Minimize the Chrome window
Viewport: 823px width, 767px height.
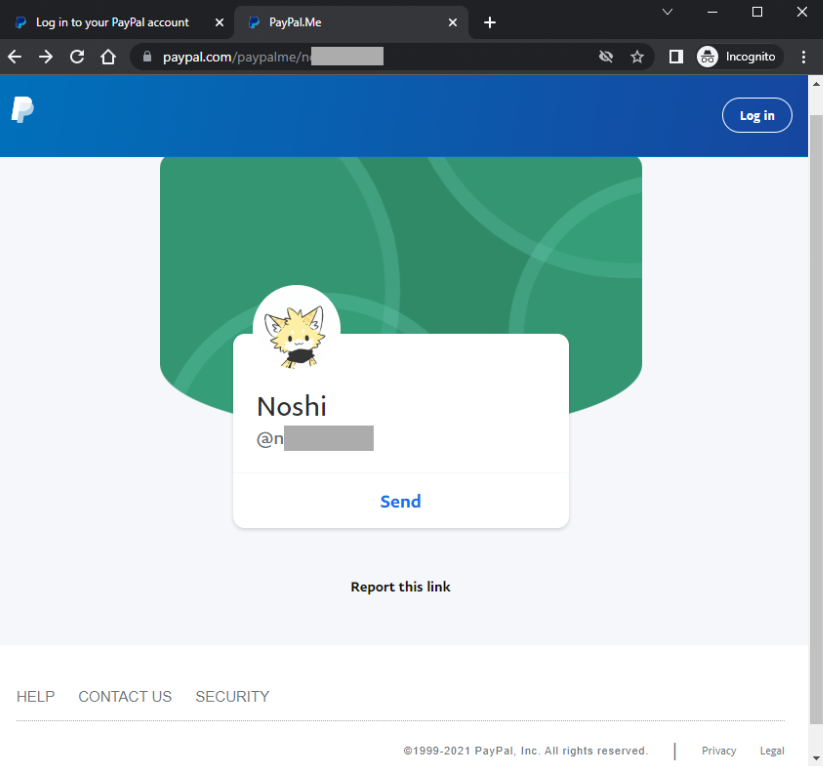pyautogui.click(x=712, y=12)
